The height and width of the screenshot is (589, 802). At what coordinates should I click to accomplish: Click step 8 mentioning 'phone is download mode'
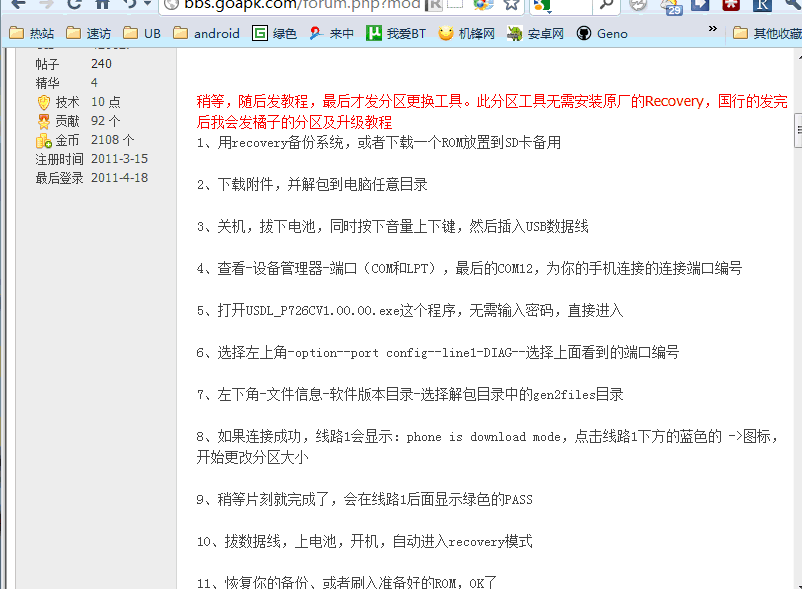pos(488,446)
